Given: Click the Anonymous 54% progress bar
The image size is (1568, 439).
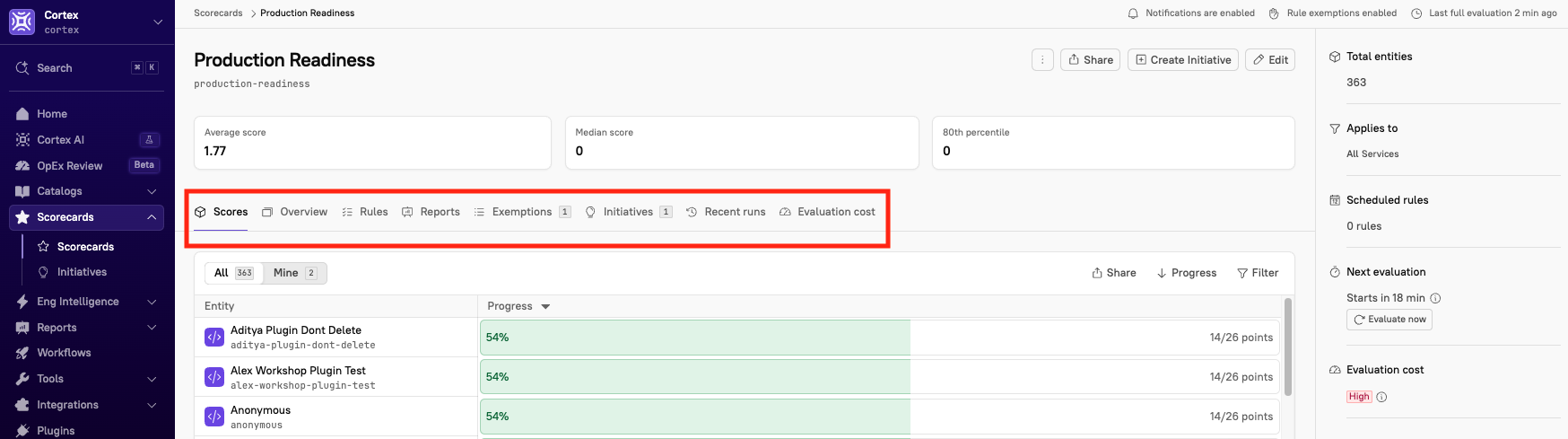Looking at the screenshot, I should click(880, 417).
